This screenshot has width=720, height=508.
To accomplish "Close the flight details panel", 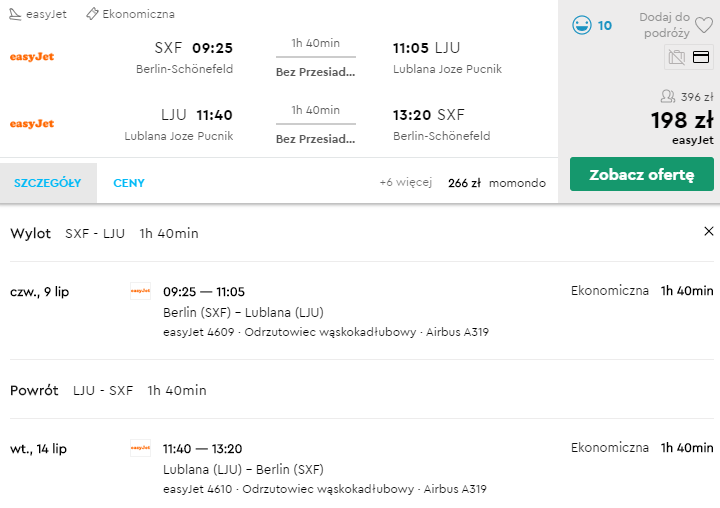I will [x=709, y=231].
